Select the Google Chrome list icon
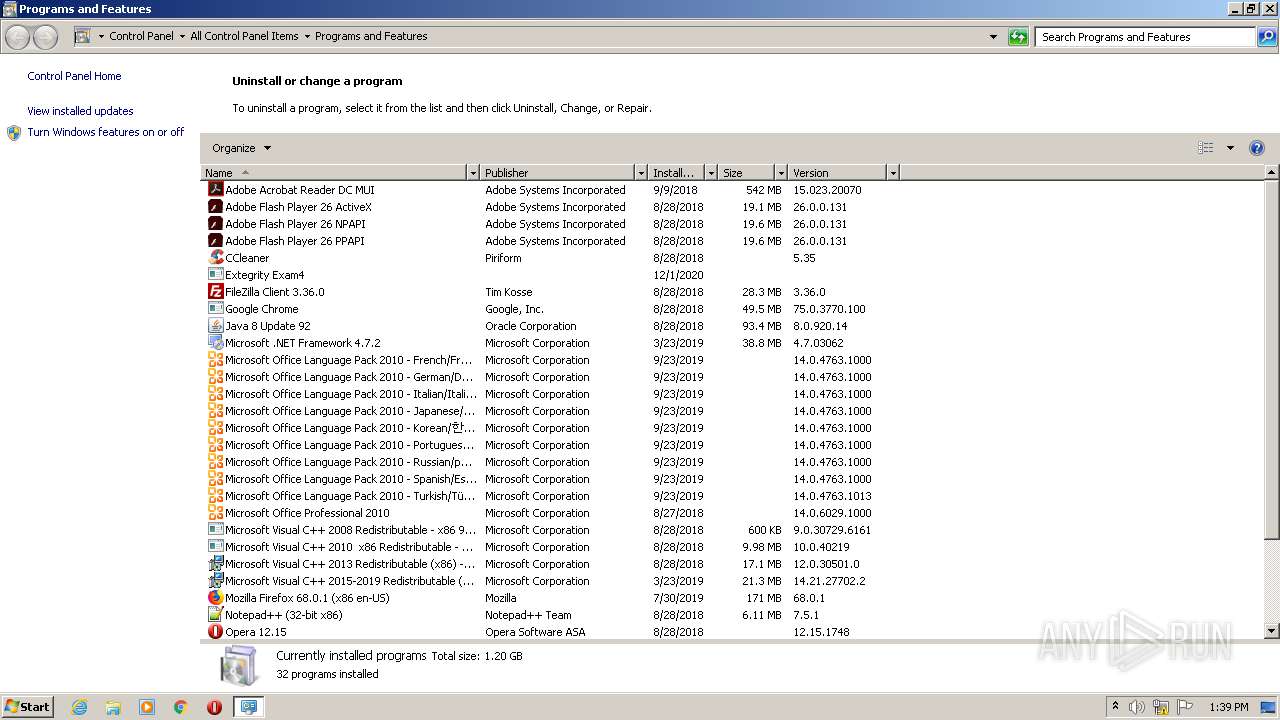Image resolution: width=1280 pixels, height=720 pixels. (x=215, y=308)
